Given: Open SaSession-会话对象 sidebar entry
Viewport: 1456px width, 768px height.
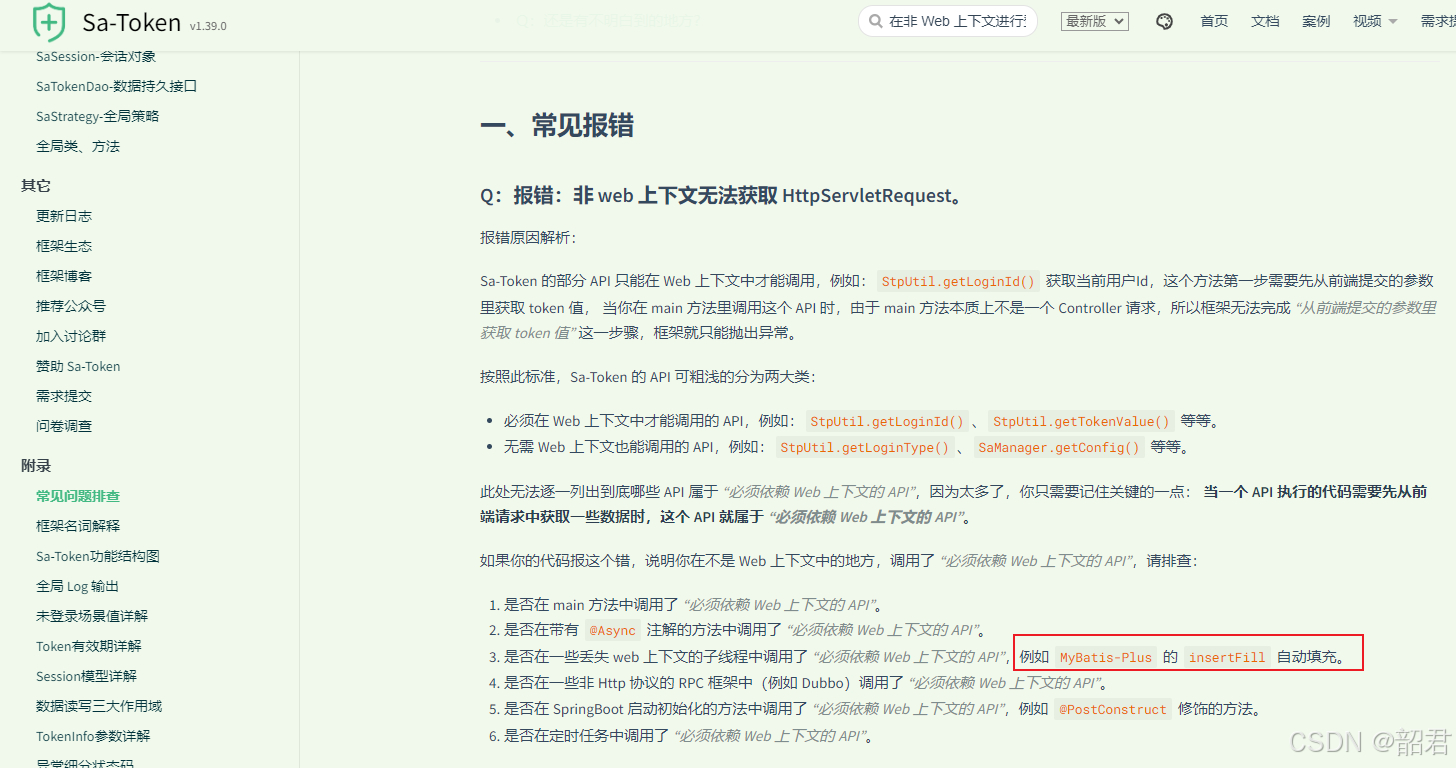Looking at the screenshot, I should (96, 56).
